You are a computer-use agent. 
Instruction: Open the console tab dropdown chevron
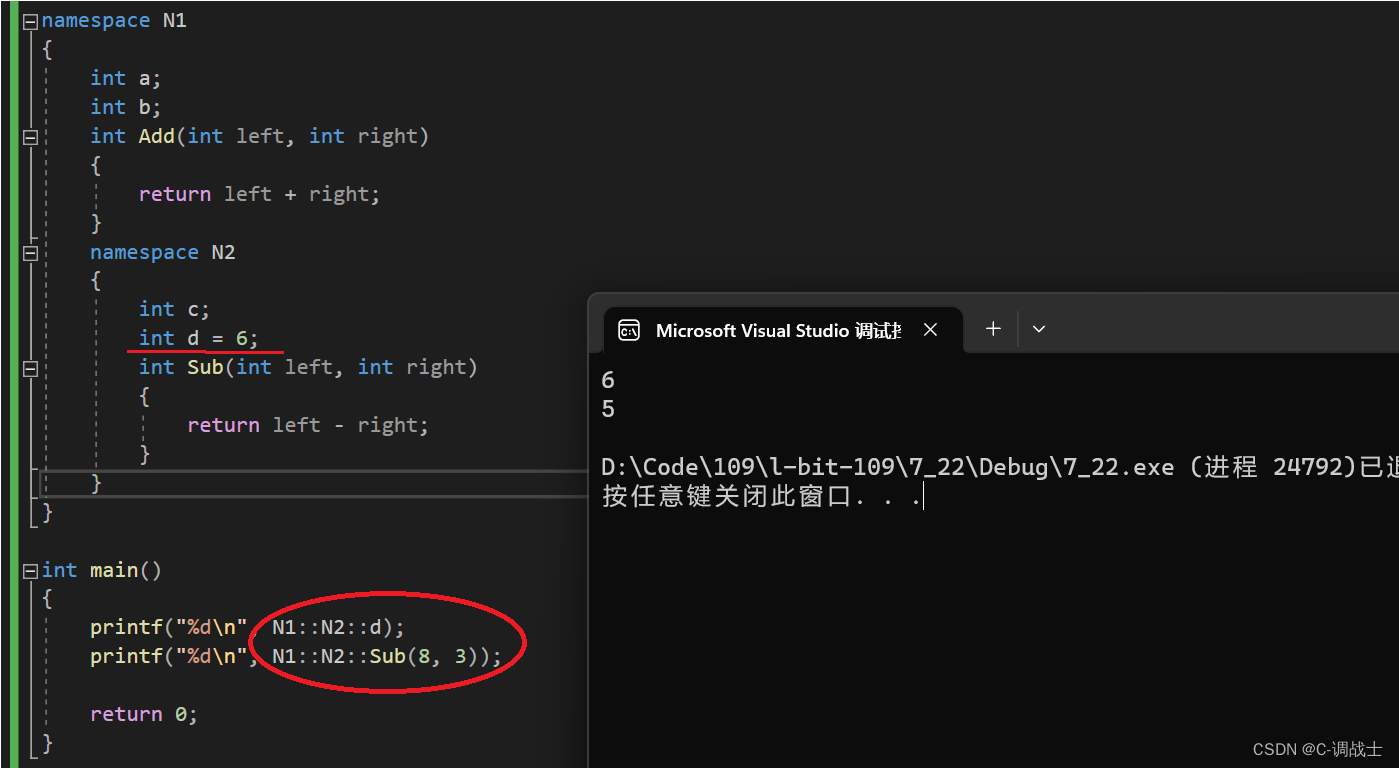point(1039,329)
